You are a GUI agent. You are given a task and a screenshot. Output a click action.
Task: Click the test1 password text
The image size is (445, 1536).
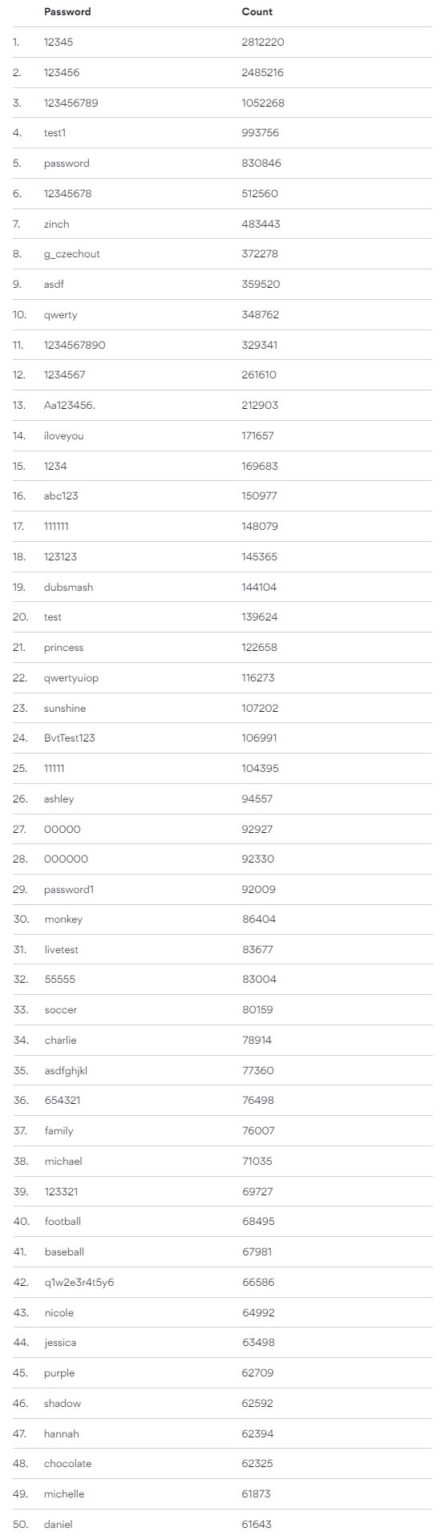click(57, 133)
